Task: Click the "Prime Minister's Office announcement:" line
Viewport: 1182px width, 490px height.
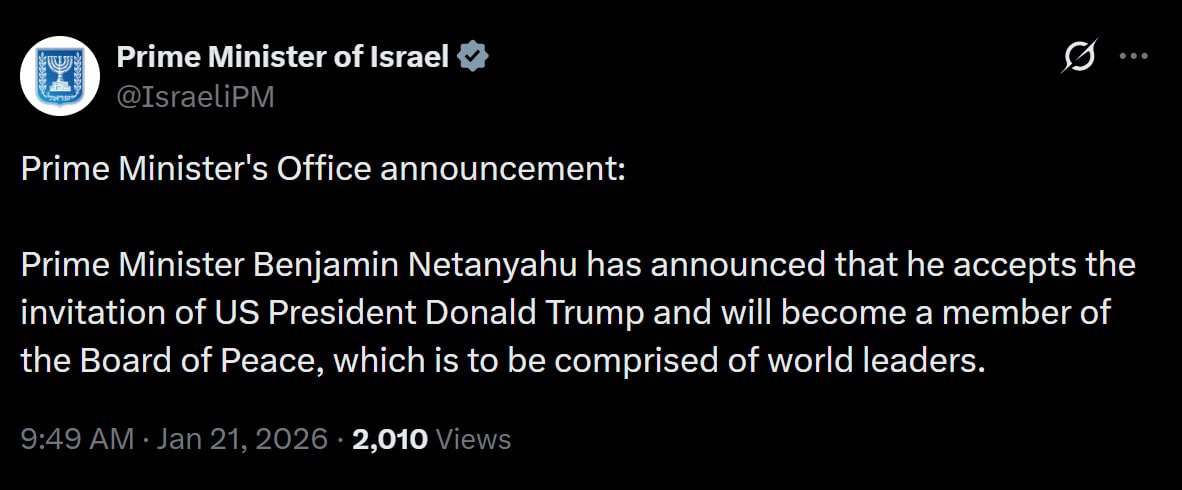Action: pos(322,169)
